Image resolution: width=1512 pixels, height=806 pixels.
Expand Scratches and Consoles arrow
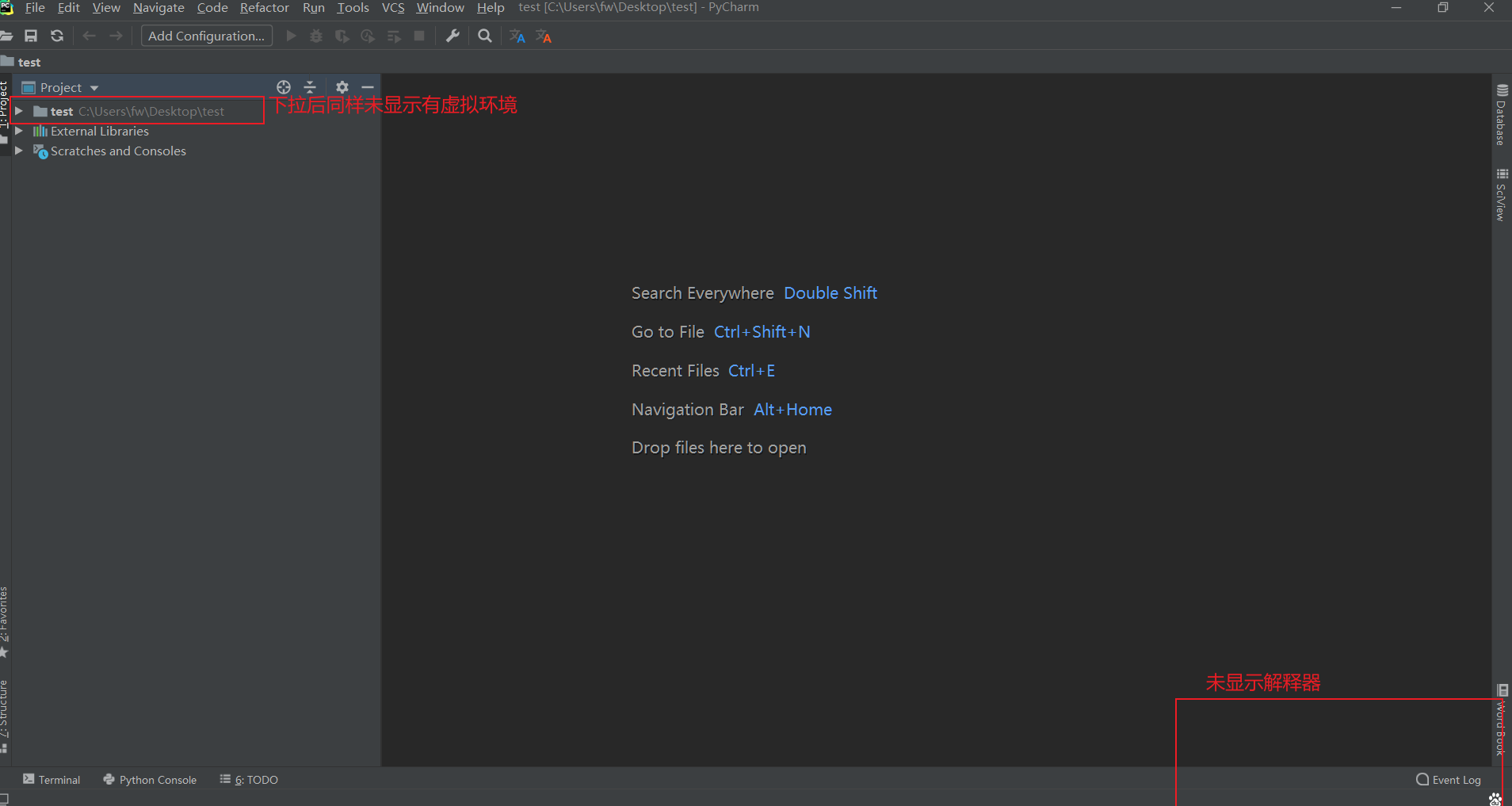tap(19, 151)
